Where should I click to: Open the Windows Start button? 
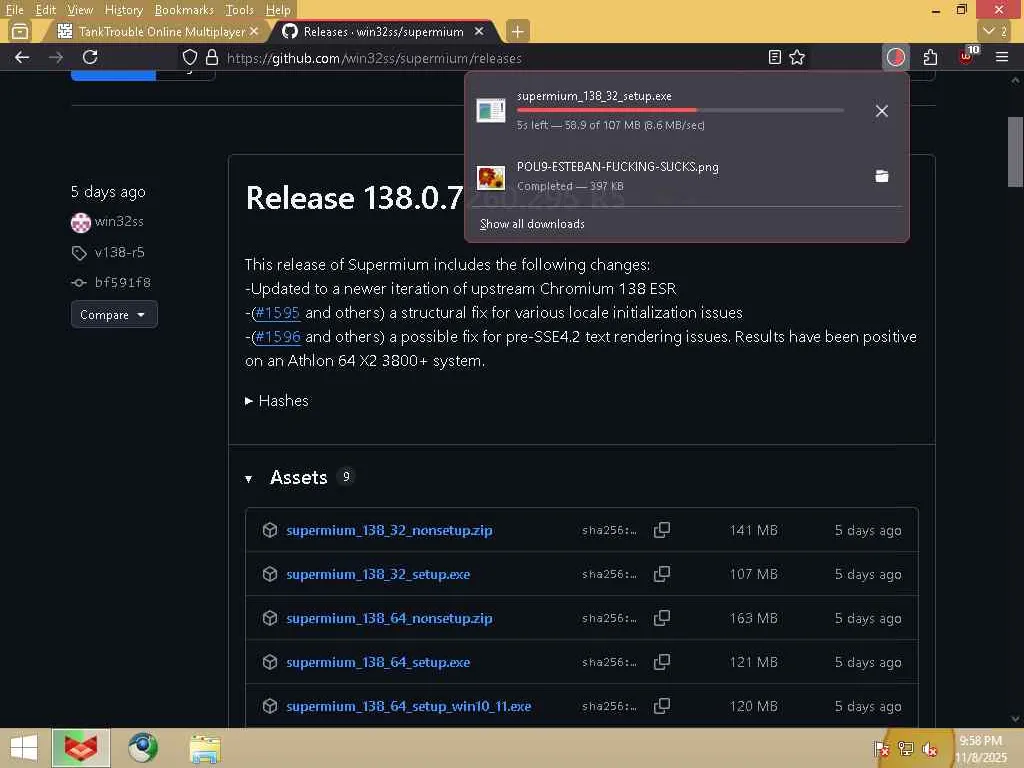coord(24,748)
